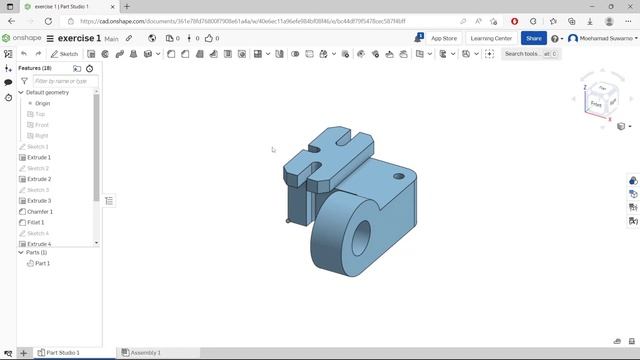Select the Revolve tool
This screenshot has height=360, width=640.
click(x=105, y=54)
